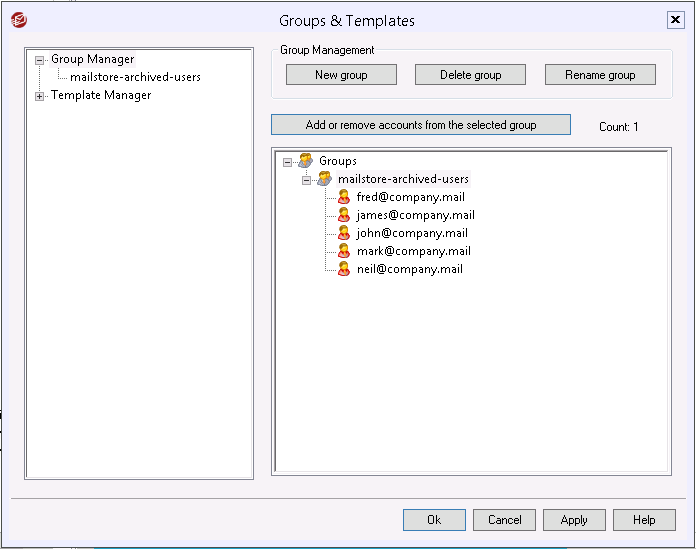Click the Groups root folder icon
This screenshot has height=549, width=696.
tap(305, 160)
